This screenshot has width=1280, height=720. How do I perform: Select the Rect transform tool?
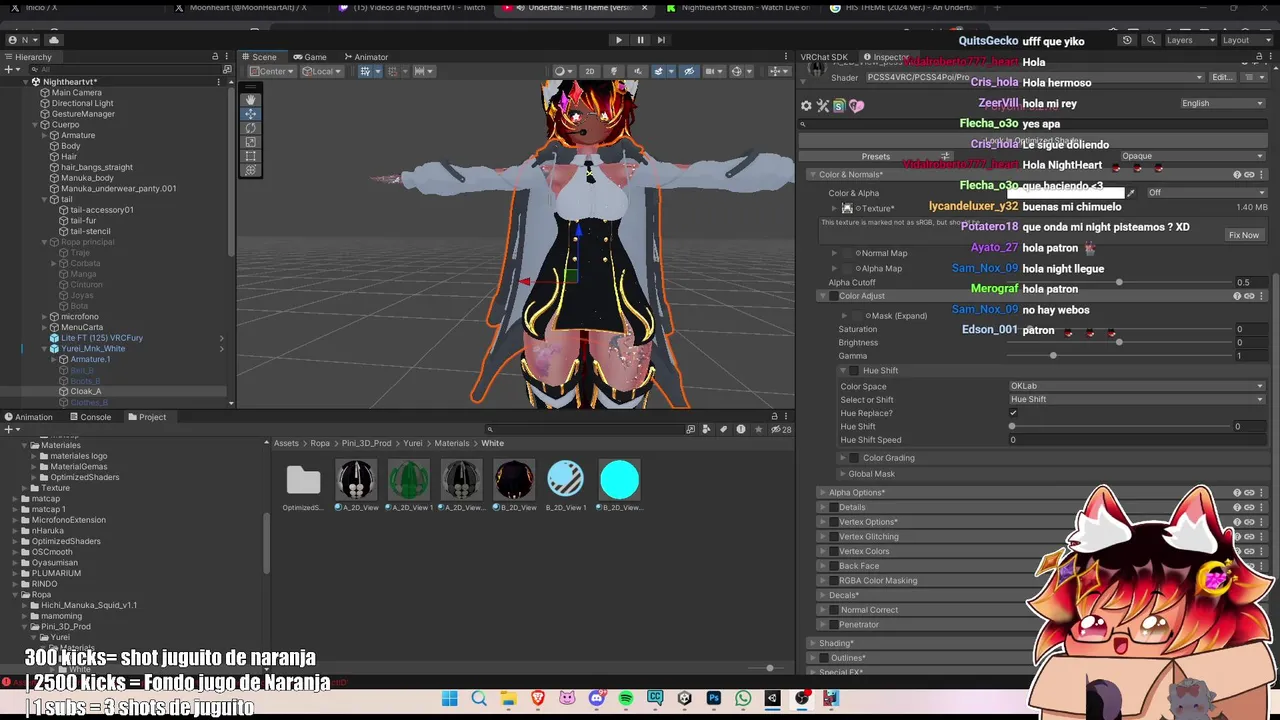click(x=250, y=156)
